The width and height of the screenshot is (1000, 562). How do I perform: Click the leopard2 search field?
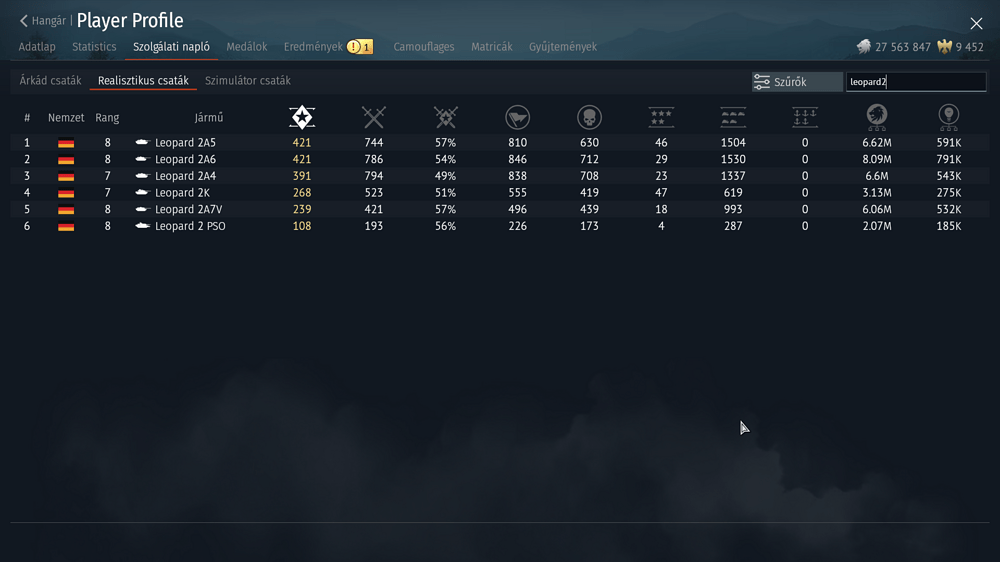pos(916,82)
